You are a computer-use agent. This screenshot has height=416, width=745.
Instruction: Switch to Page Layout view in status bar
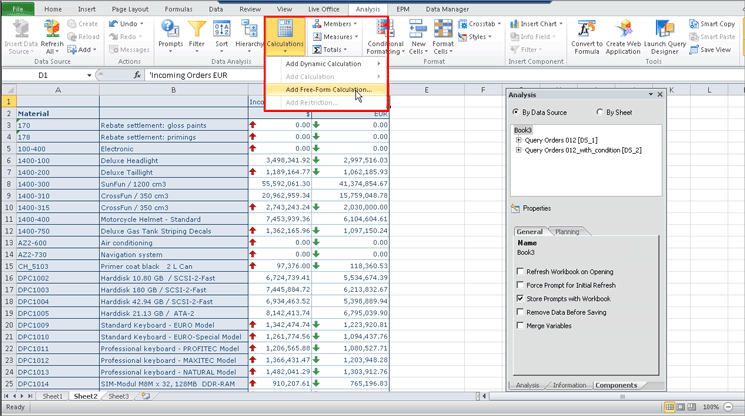tap(680, 407)
